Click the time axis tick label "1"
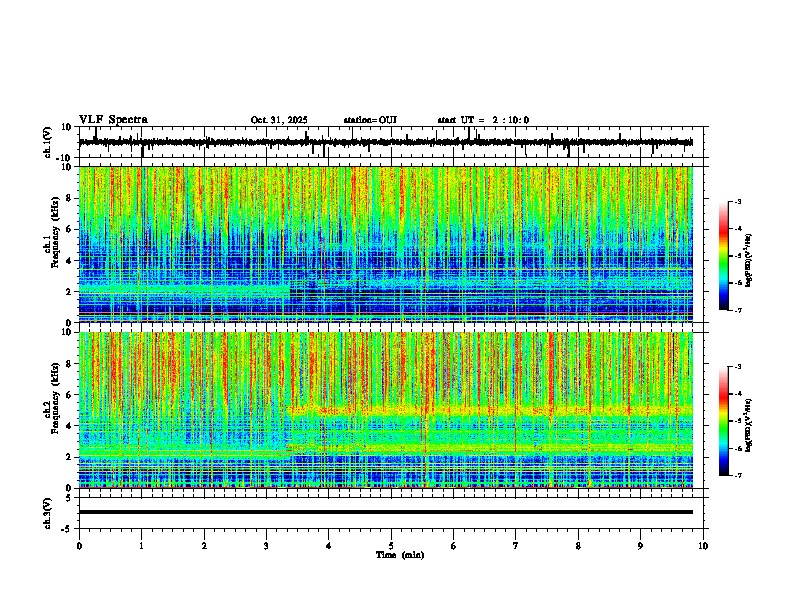This screenshot has height=612, width=792. 141,546
